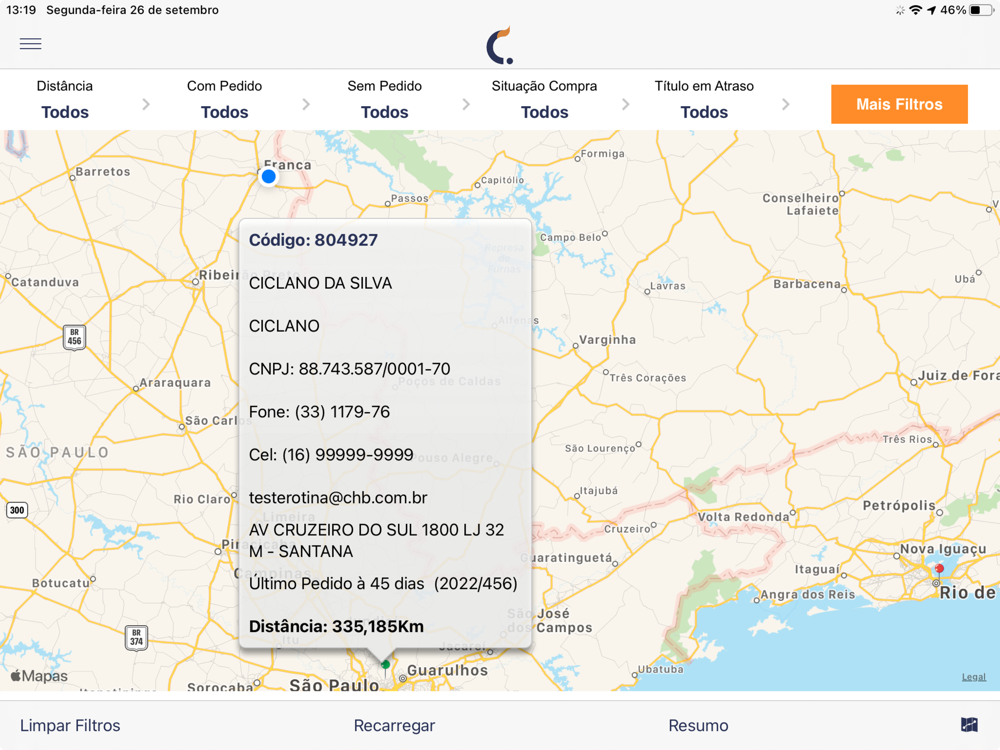Tap Angra dos Reis label on map
1000x750 pixels.
(x=807, y=594)
